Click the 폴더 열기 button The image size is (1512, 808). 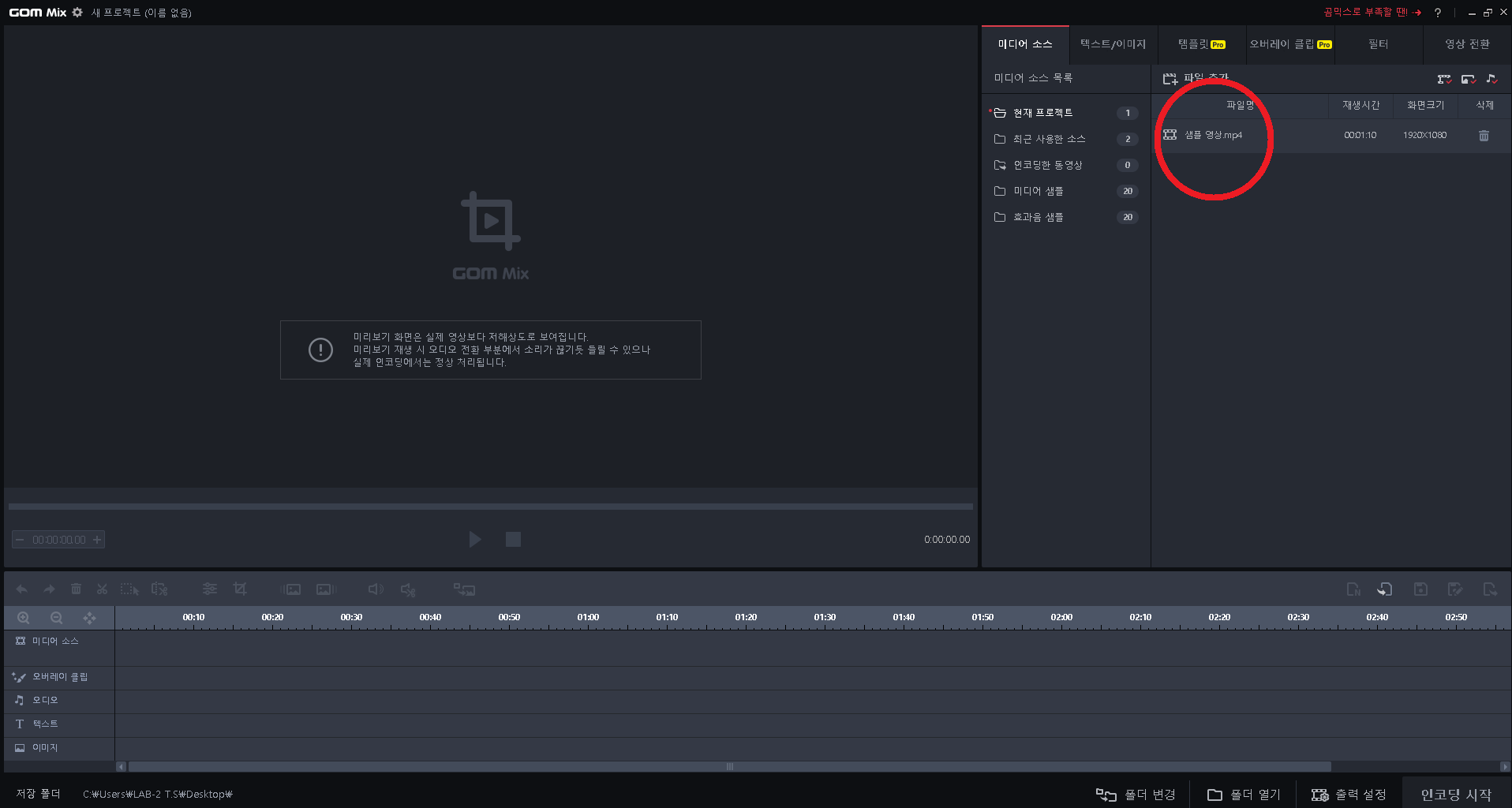(x=1244, y=795)
